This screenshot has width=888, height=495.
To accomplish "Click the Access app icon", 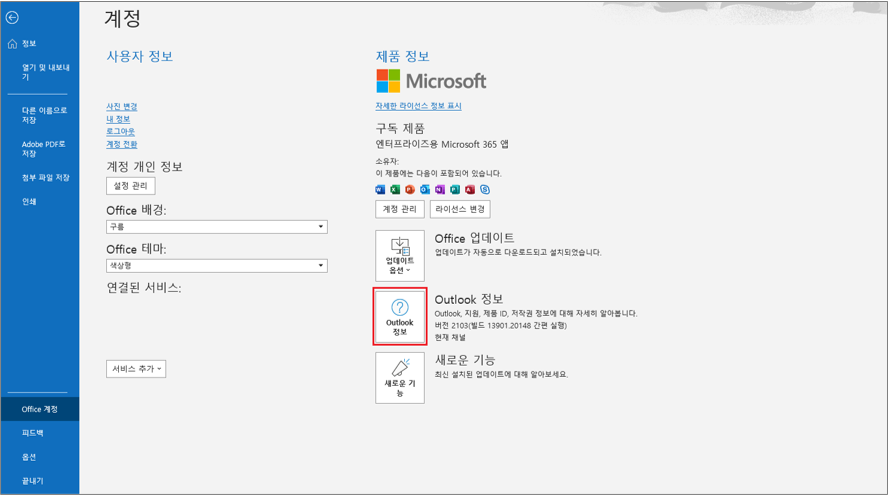I will [x=470, y=189].
